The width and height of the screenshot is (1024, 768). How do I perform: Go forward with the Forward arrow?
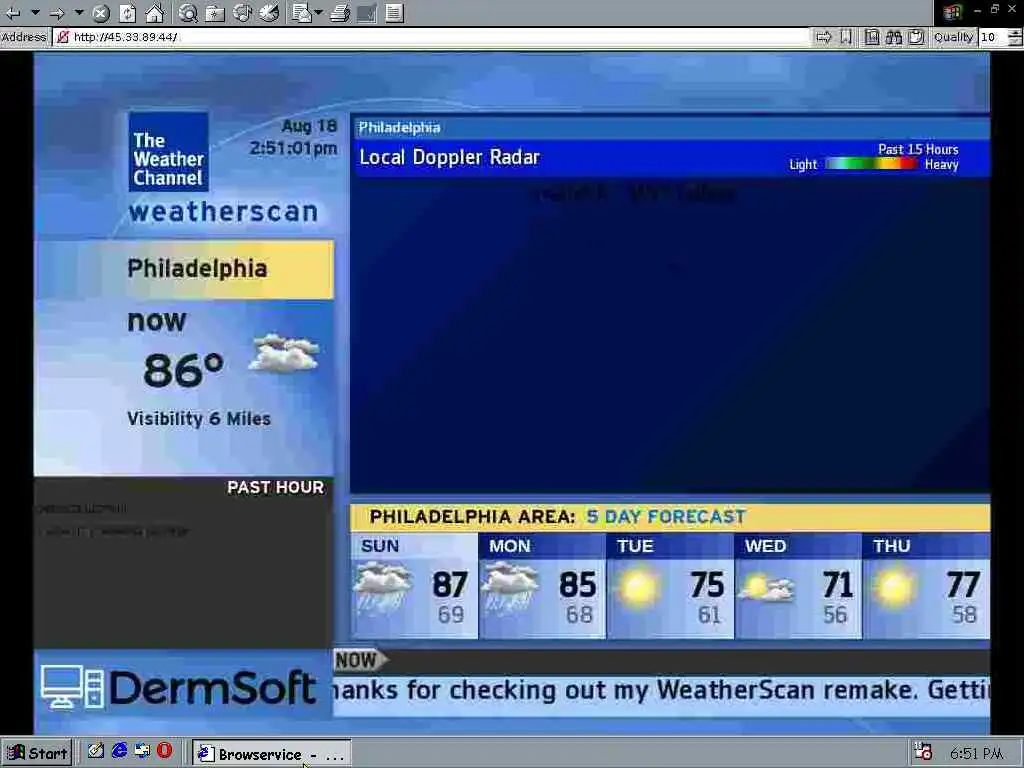57,12
